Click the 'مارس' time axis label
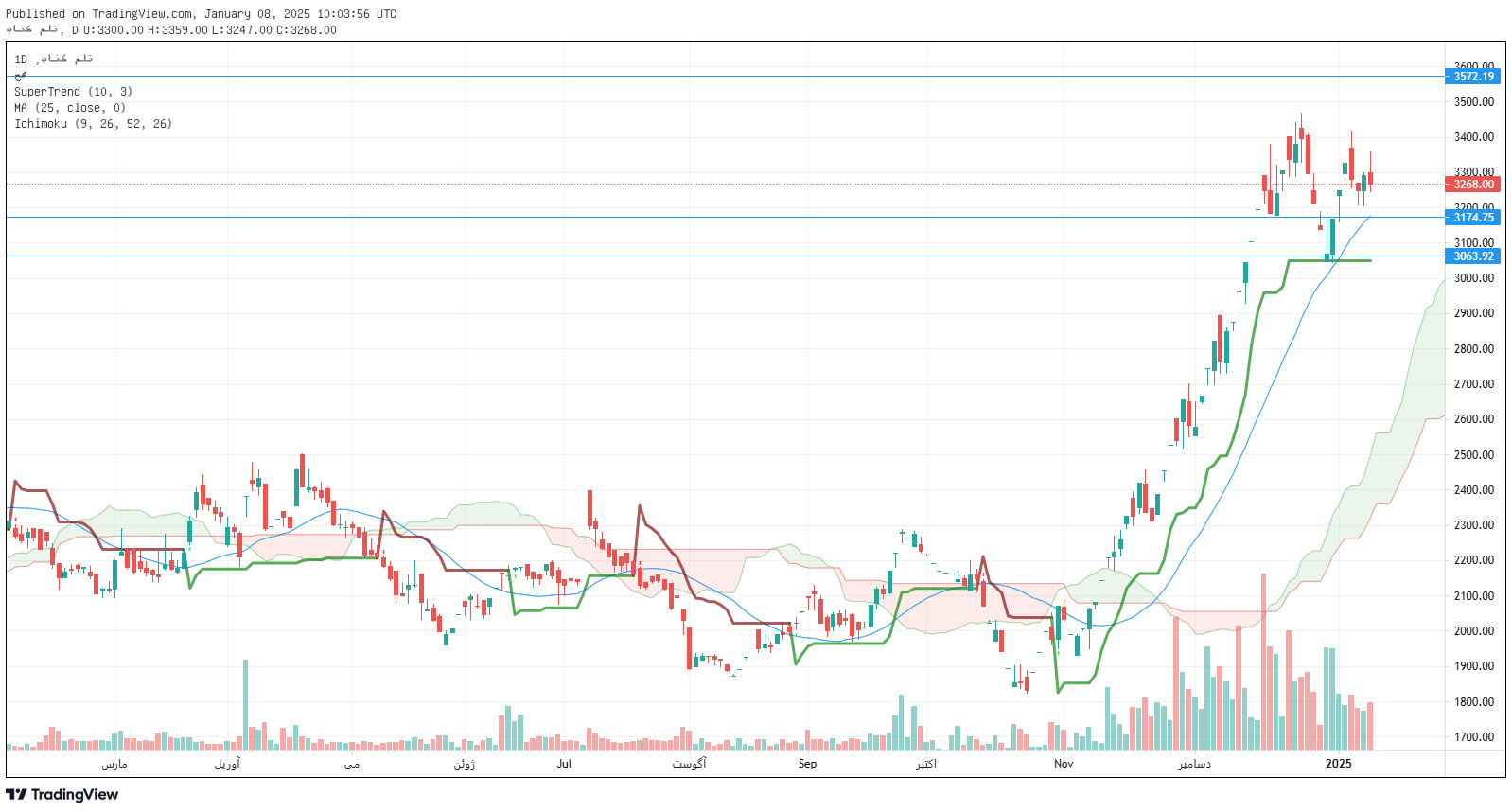The width and height of the screenshot is (1512, 812). click(x=114, y=764)
